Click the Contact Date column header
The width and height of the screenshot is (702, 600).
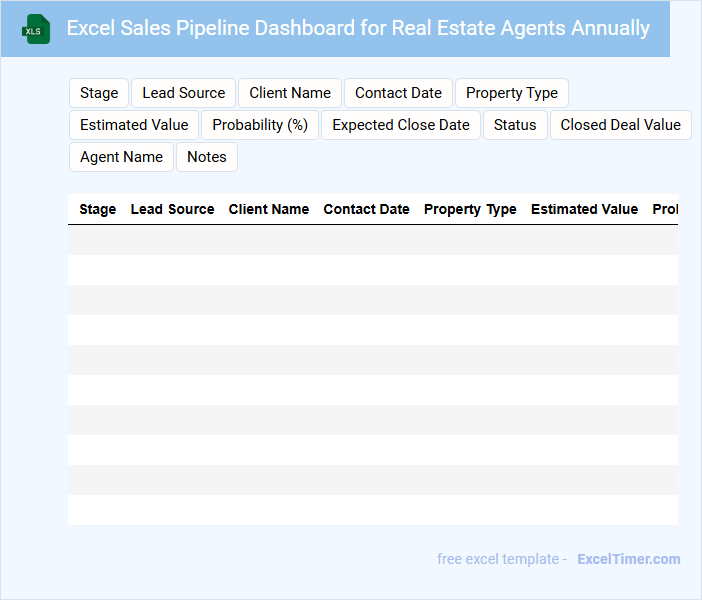(366, 209)
